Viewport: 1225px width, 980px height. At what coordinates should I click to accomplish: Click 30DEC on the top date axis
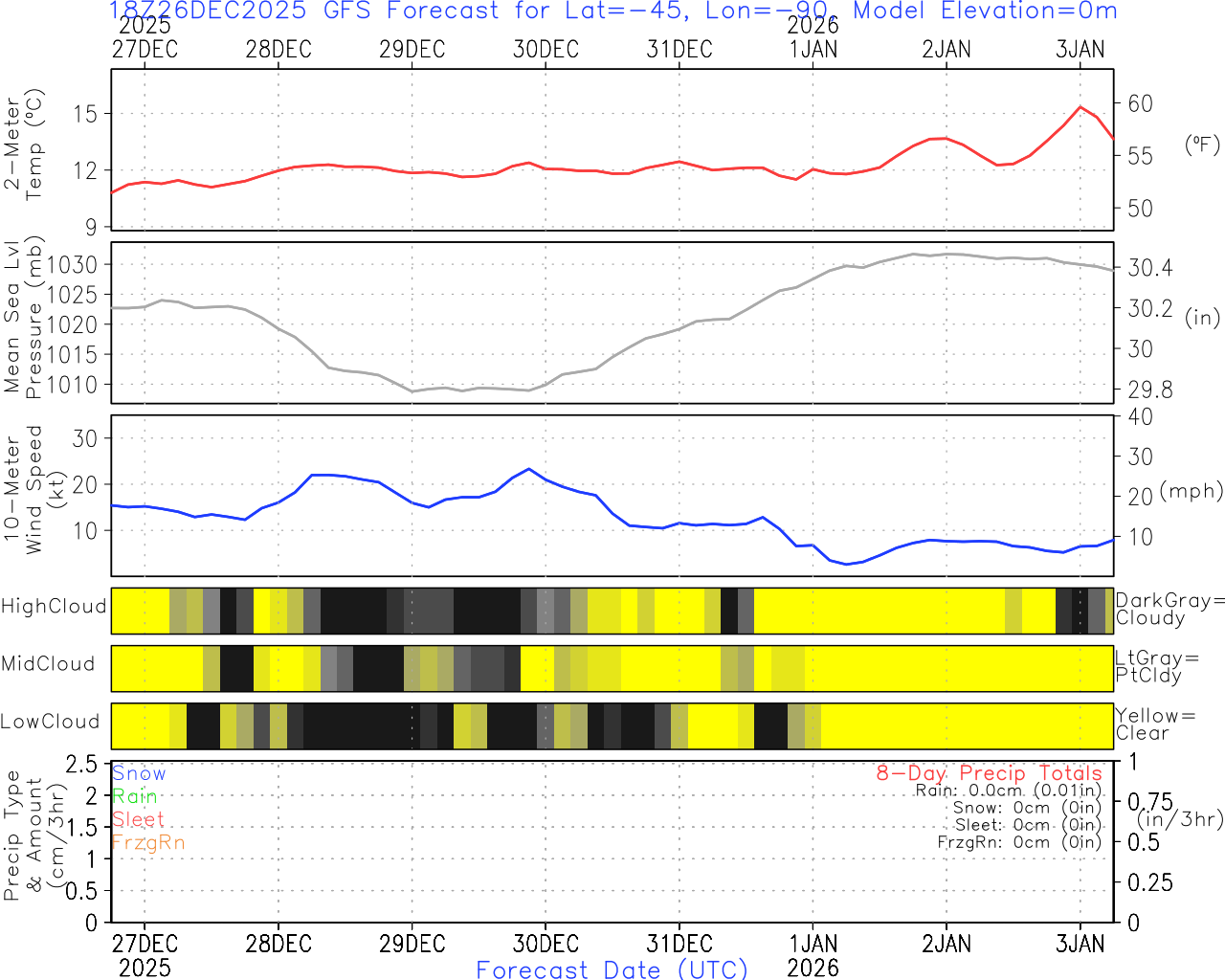click(546, 50)
